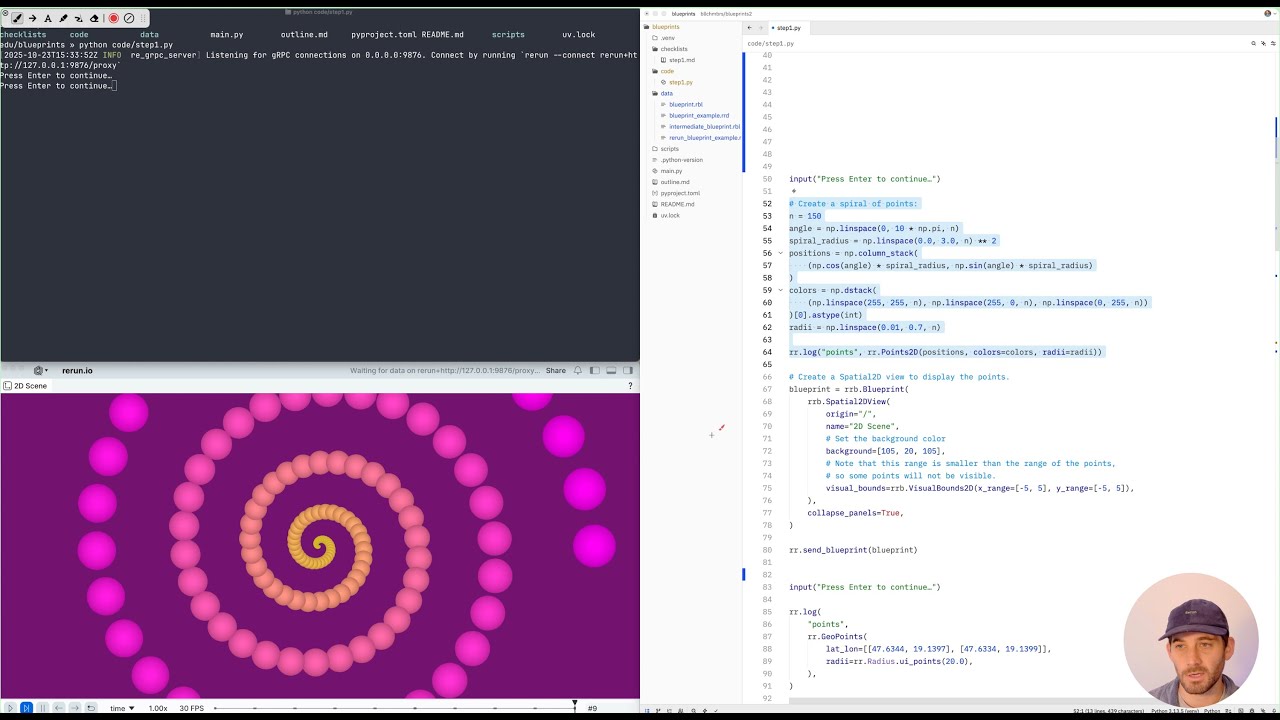Open the Rerun logo menu
The image size is (1280, 720).
click(40, 370)
